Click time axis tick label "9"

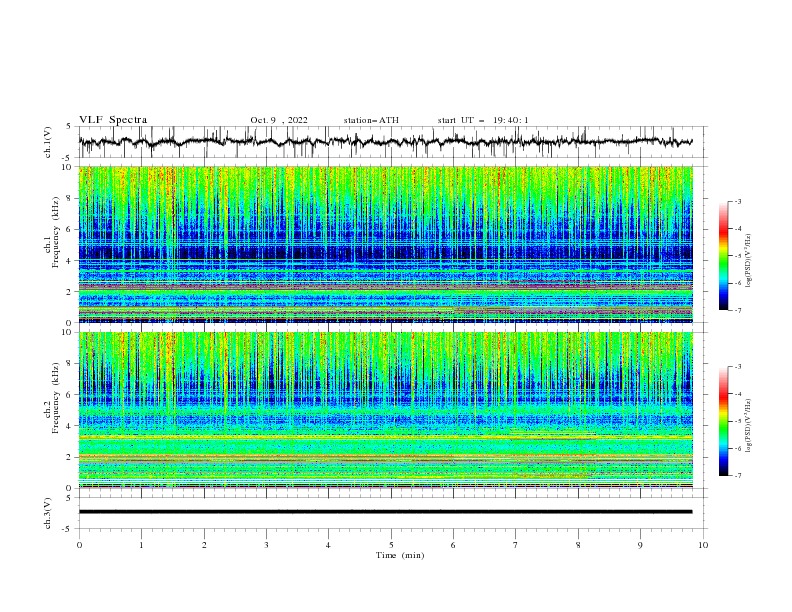click(640, 545)
